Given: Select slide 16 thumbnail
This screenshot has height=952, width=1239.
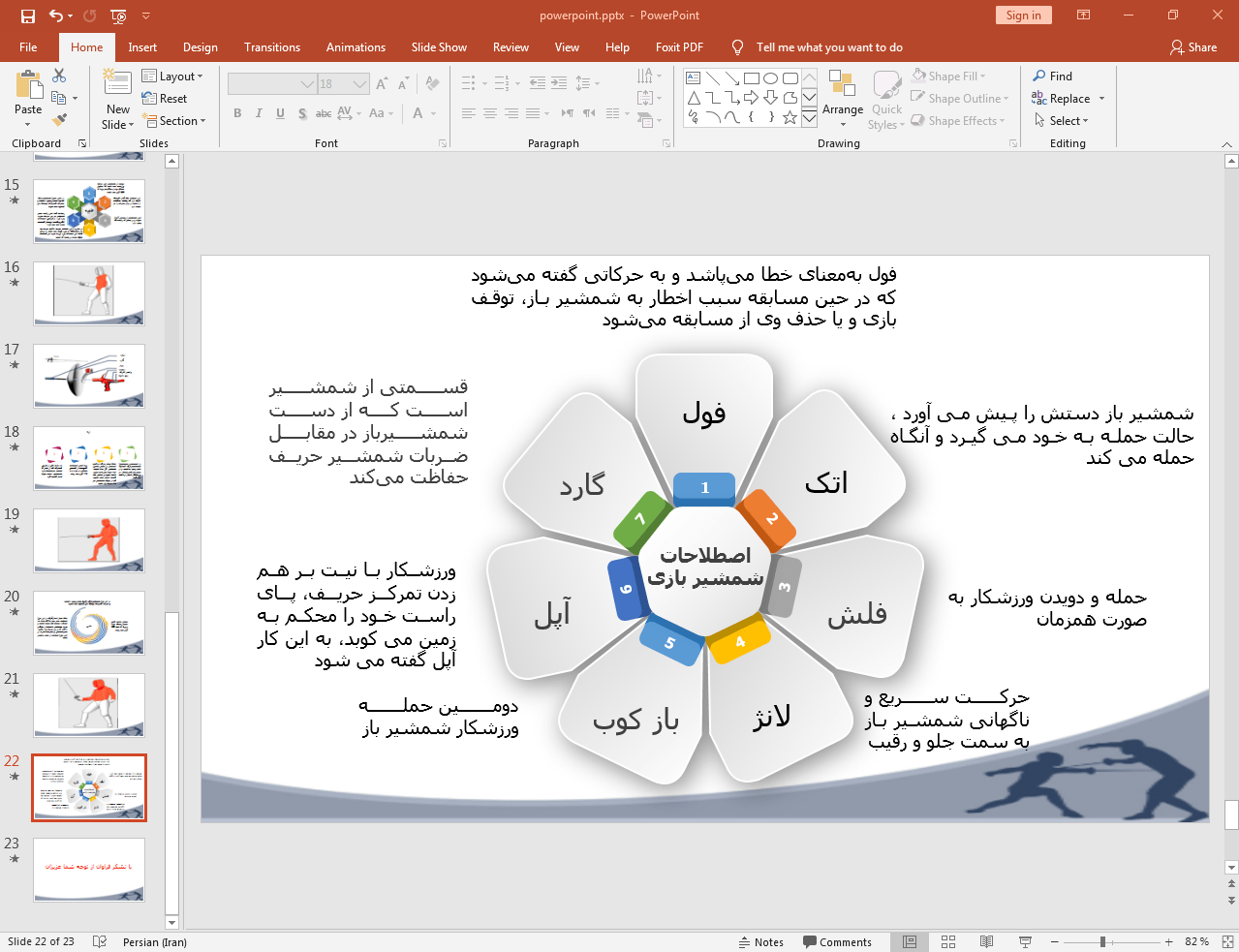Looking at the screenshot, I should pos(89,293).
